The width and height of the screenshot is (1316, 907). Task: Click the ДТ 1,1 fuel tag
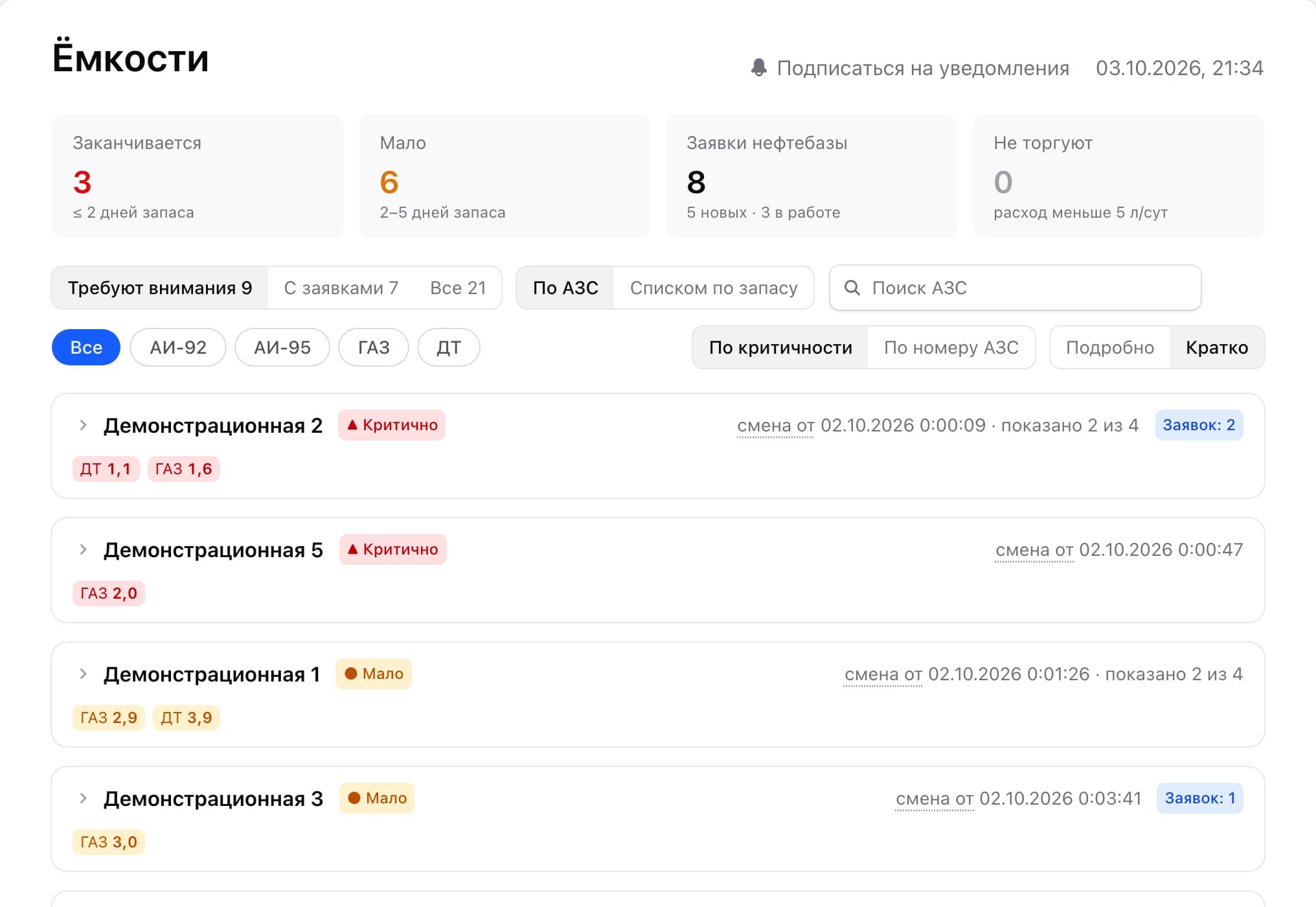[106, 469]
